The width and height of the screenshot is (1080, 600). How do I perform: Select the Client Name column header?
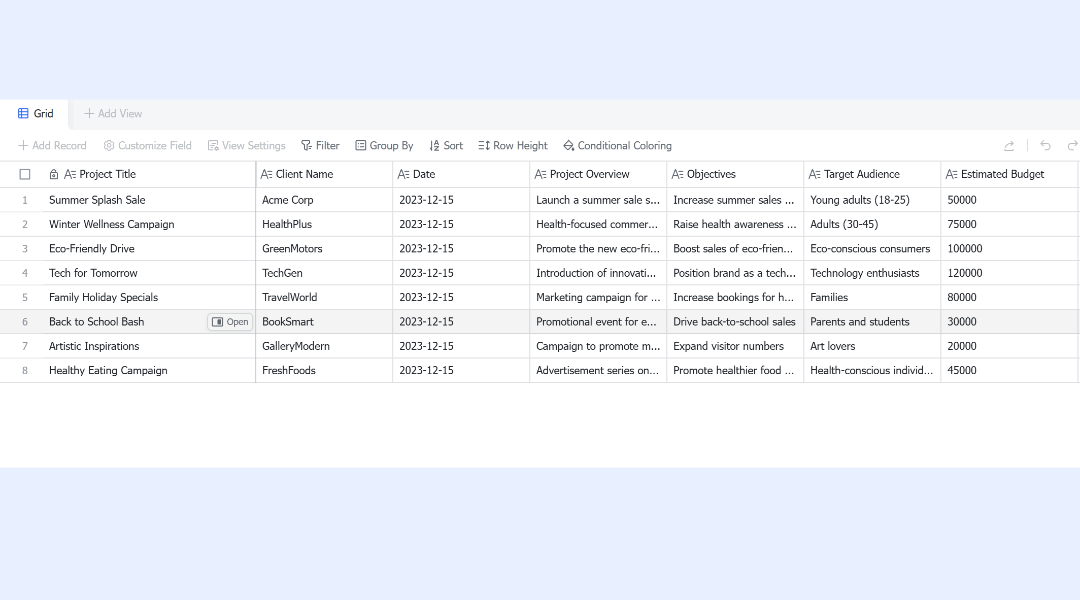[x=324, y=174]
